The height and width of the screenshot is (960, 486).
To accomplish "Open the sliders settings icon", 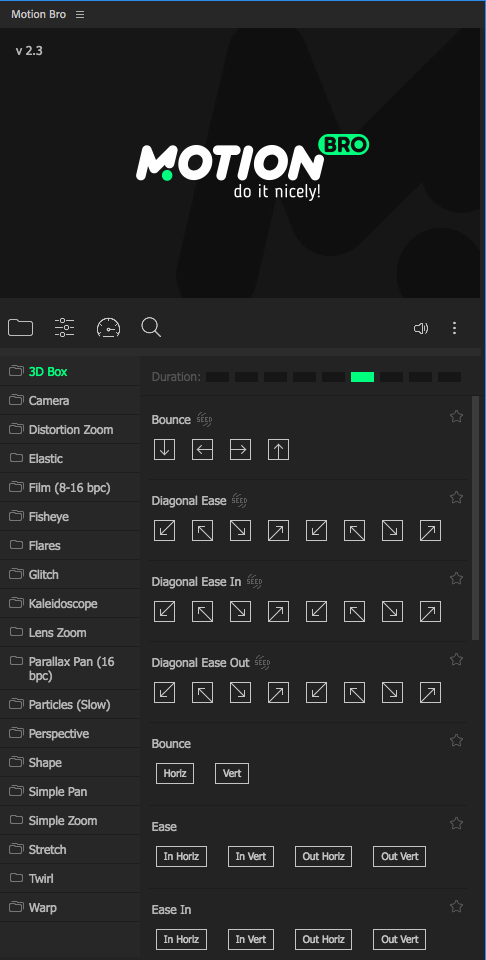I will [64, 328].
